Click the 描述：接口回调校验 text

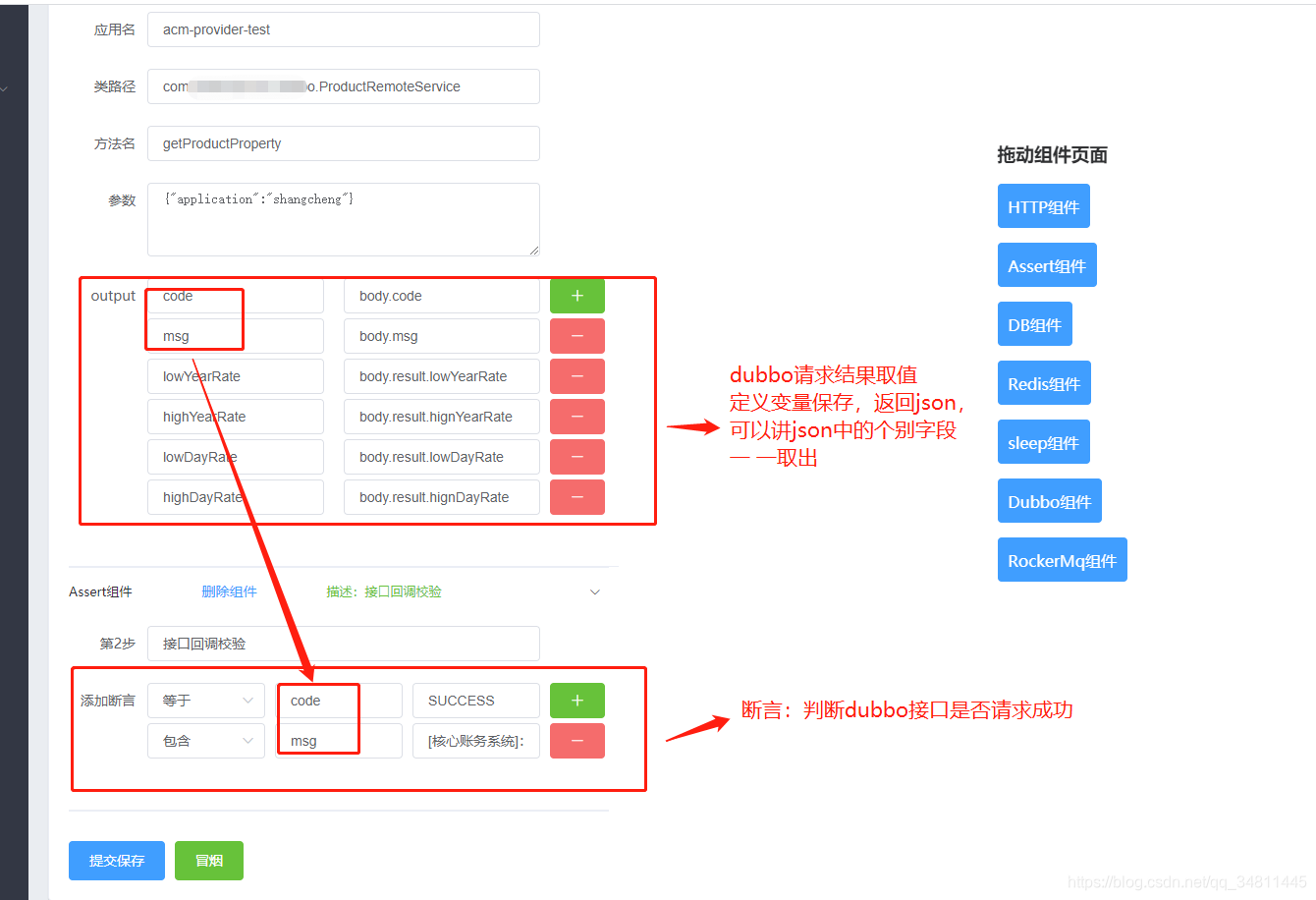point(384,591)
